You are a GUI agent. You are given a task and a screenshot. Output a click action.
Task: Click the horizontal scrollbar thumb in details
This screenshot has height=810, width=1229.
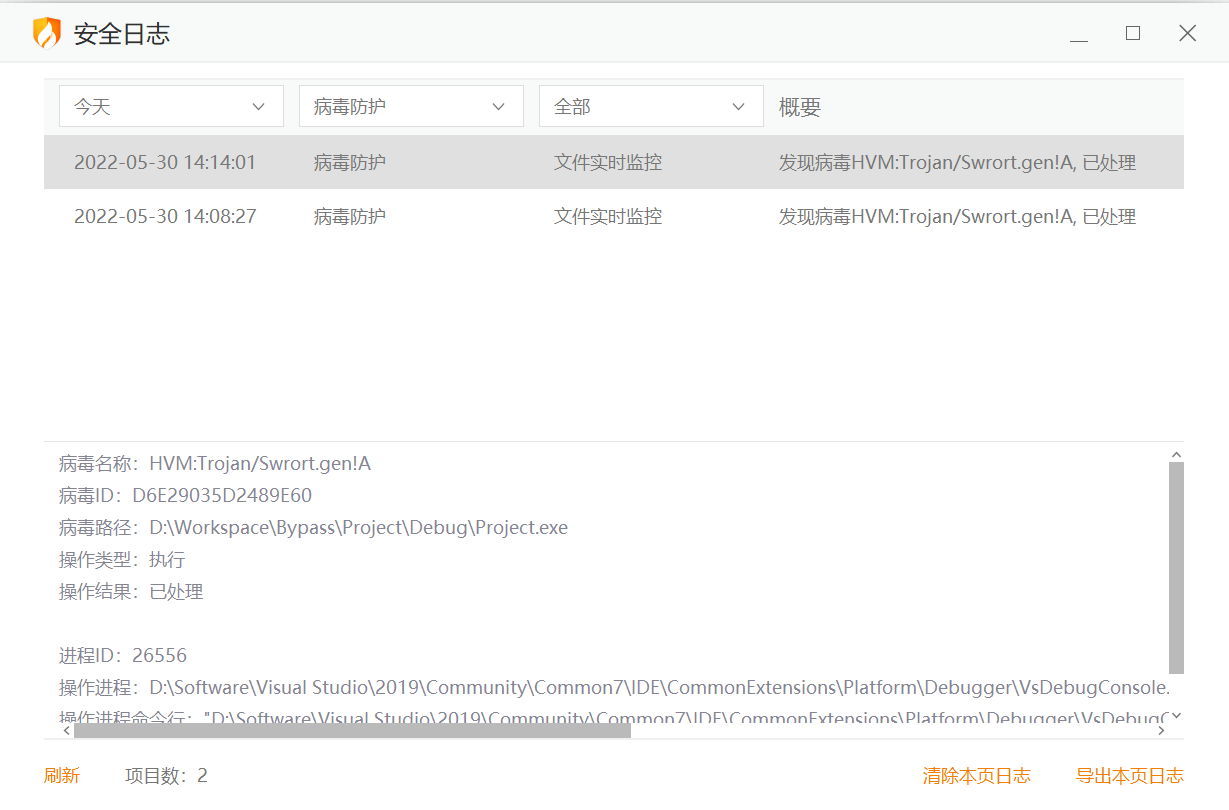352,731
